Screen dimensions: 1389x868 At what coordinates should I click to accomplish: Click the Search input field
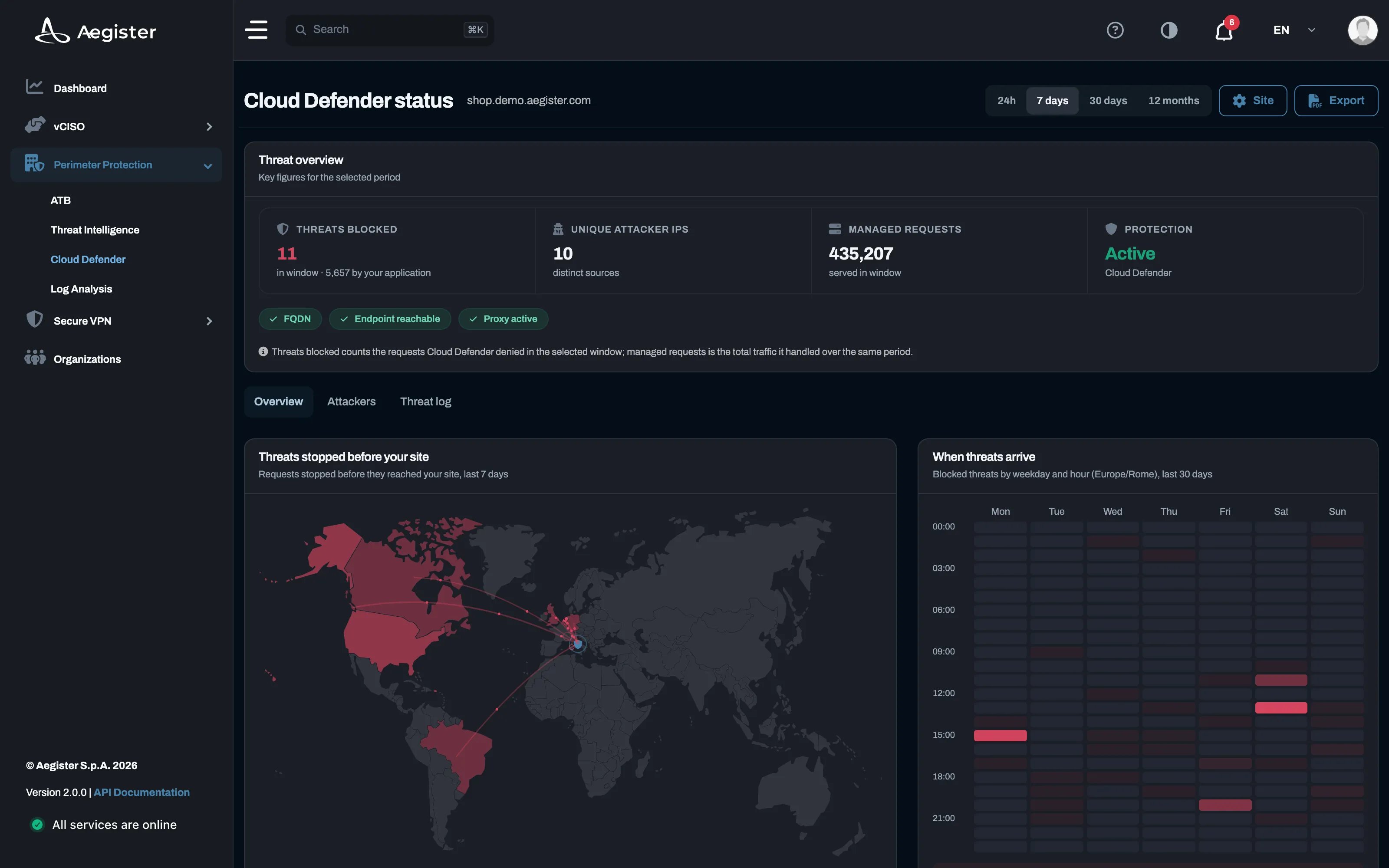point(390,30)
